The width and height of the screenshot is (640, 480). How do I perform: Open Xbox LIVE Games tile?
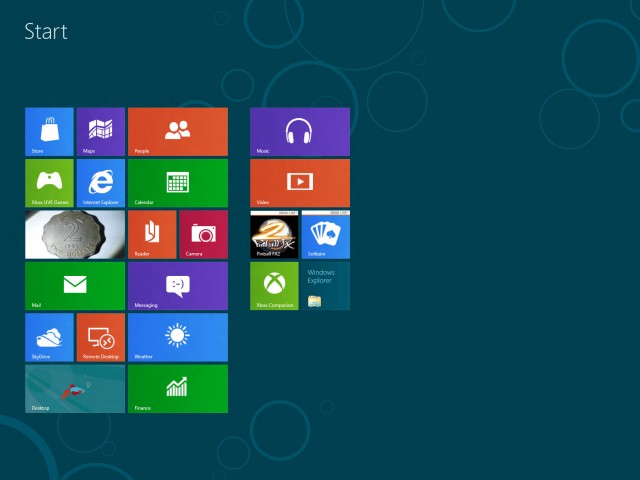tap(49, 183)
